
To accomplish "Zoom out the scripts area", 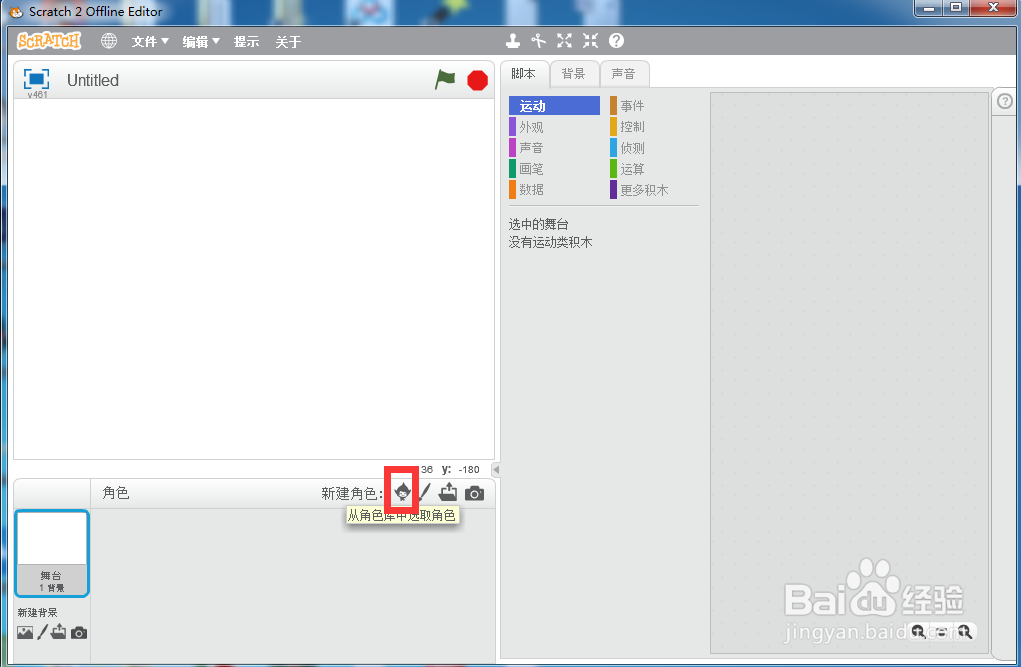I will pyautogui.click(x=918, y=631).
